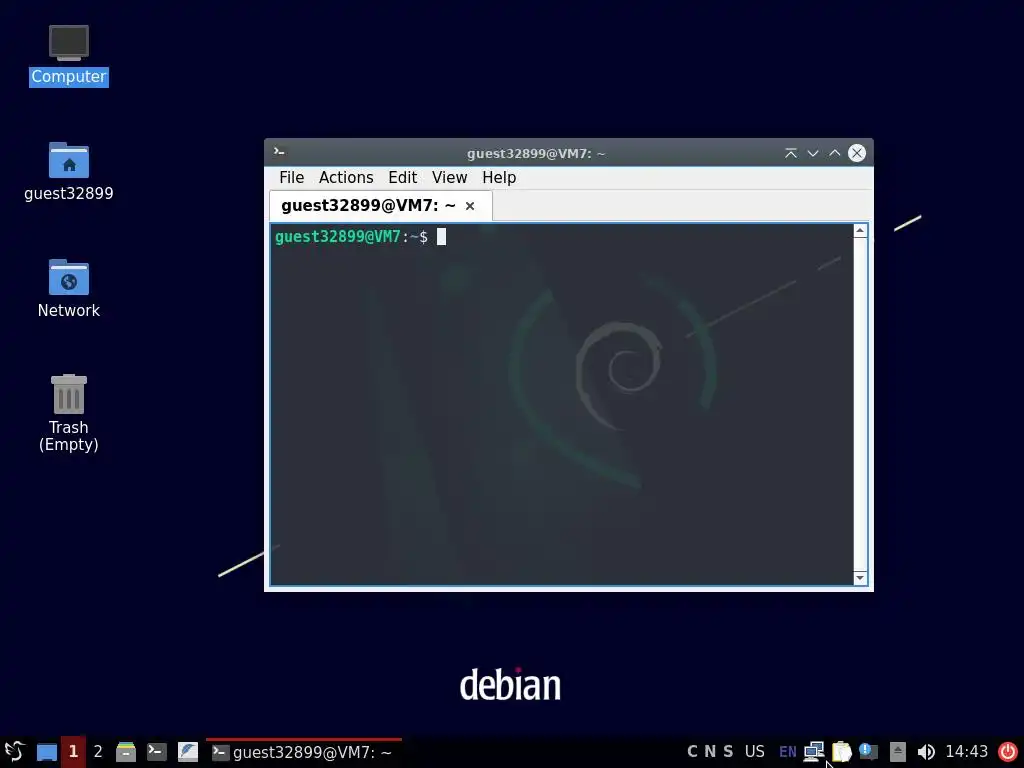The image size is (1024, 768).
Task: Open the Help menu
Action: click(x=499, y=178)
